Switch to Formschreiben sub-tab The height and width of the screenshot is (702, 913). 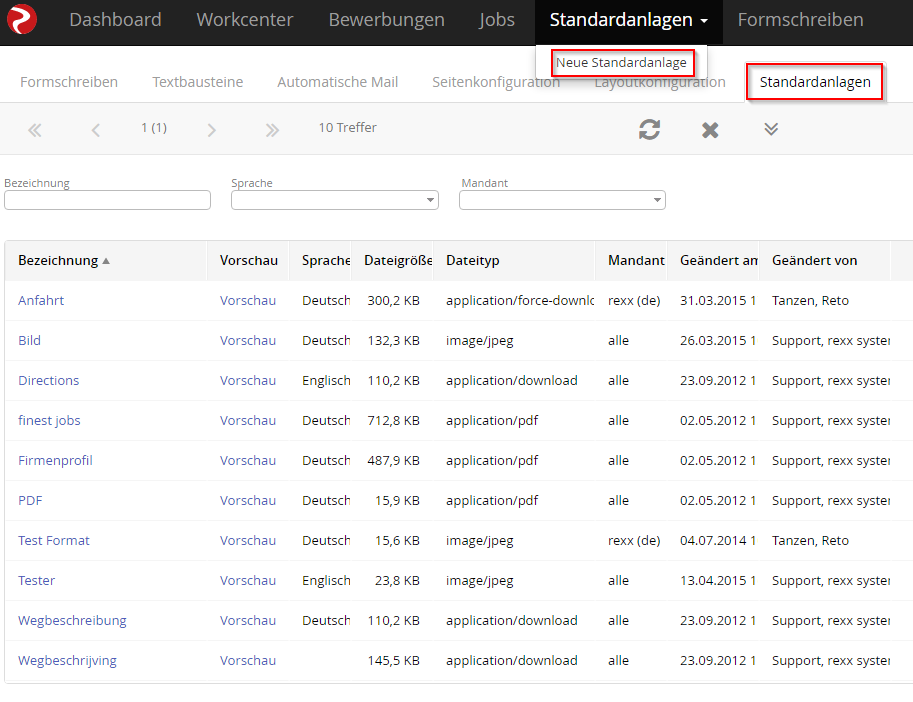tap(69, 82)
